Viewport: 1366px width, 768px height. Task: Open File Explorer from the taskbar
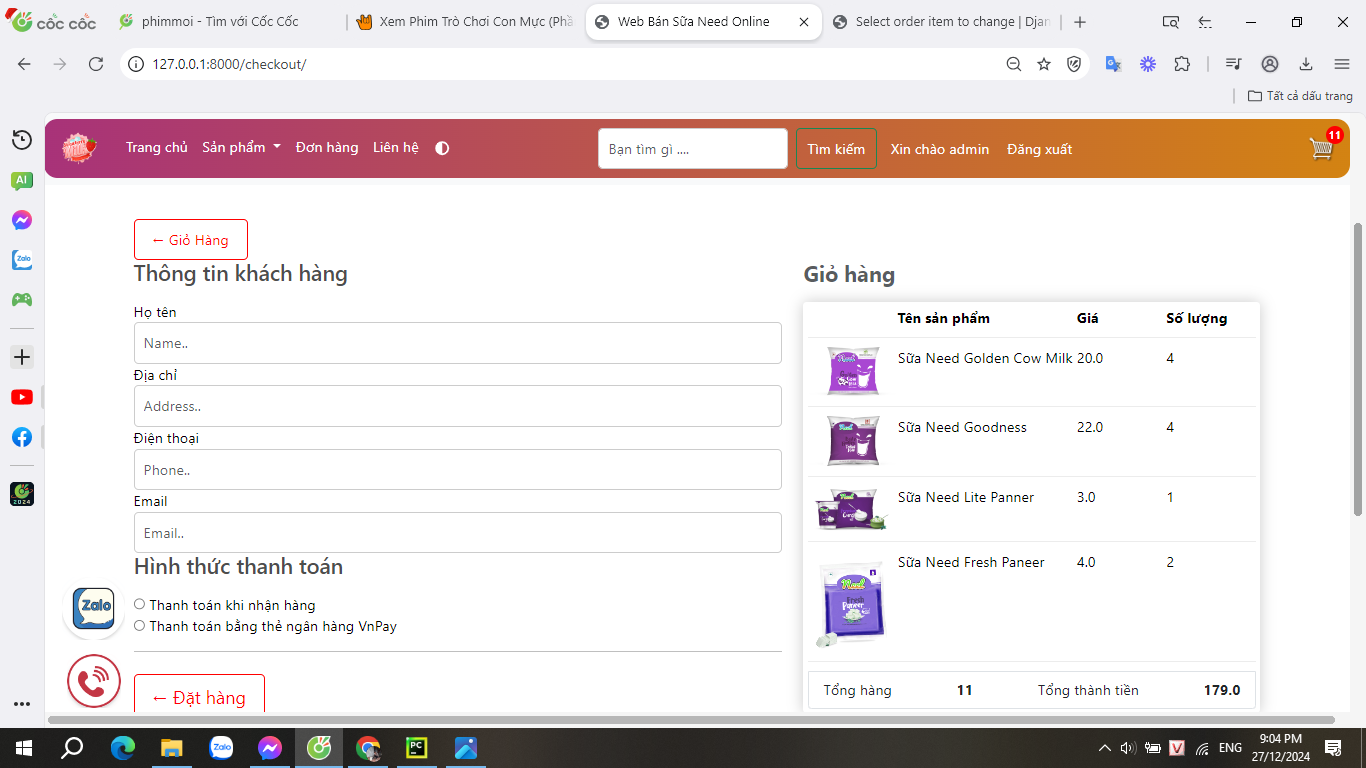point(171,748)
